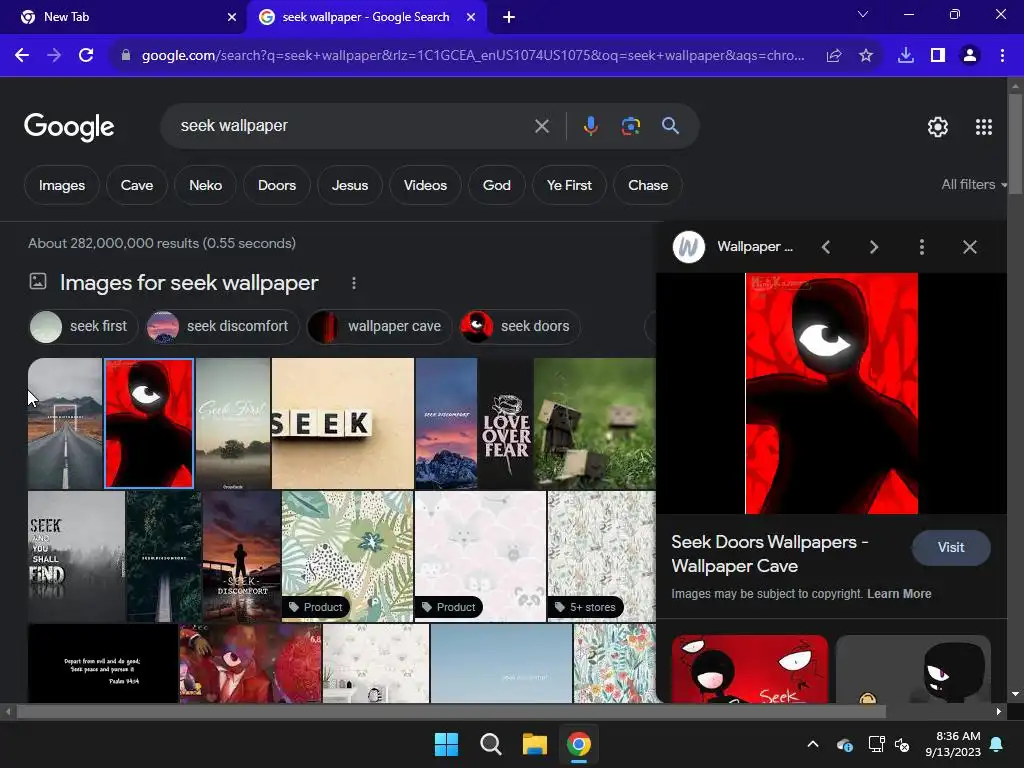Screen dimensions: 1024x768
Task: Bookmark this tab with the star
Action: tap(866, 56)
